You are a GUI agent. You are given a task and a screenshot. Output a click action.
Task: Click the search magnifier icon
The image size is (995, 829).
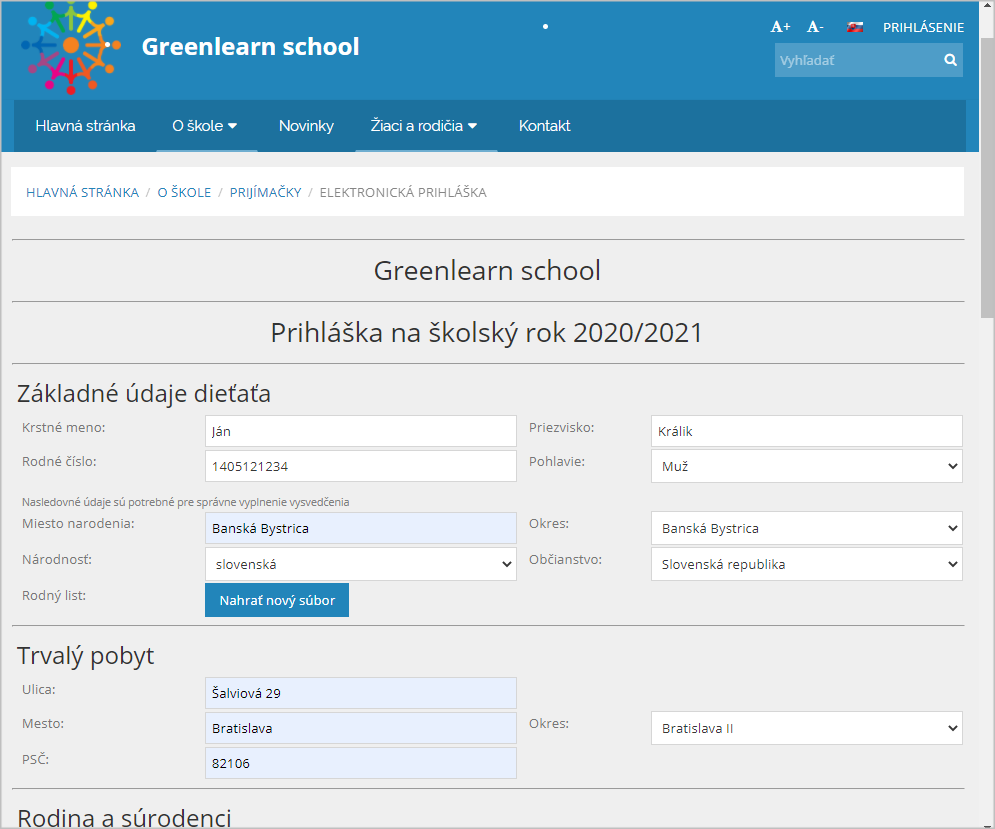click(x=950, y=61)
